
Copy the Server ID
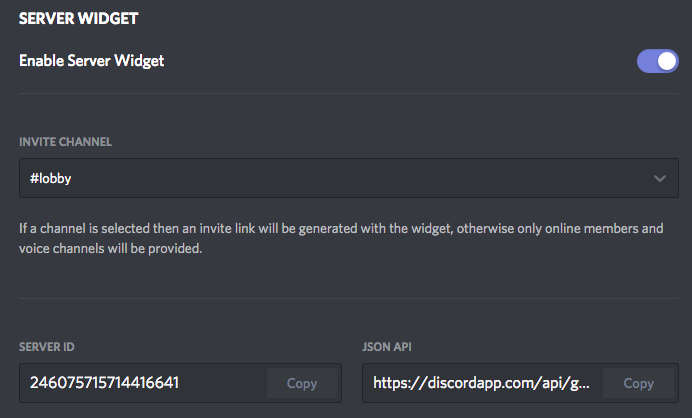(301, 382)
